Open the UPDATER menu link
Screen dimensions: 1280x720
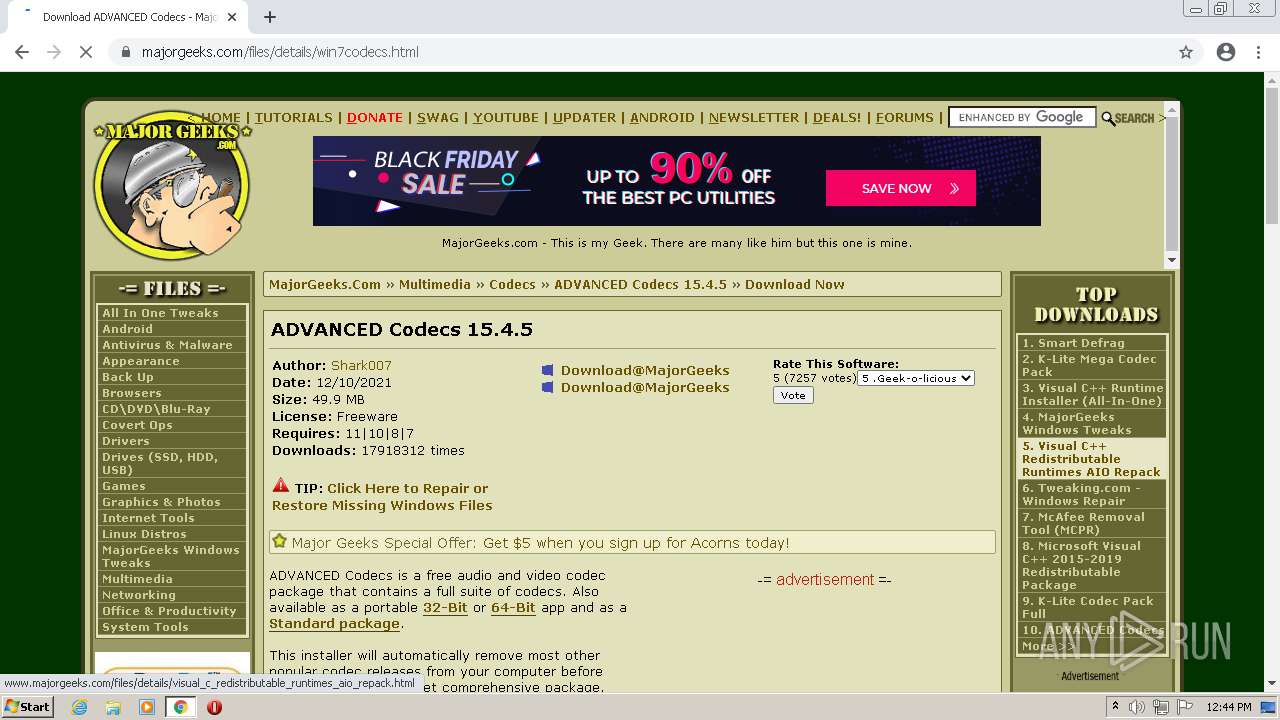pos(584,117)
